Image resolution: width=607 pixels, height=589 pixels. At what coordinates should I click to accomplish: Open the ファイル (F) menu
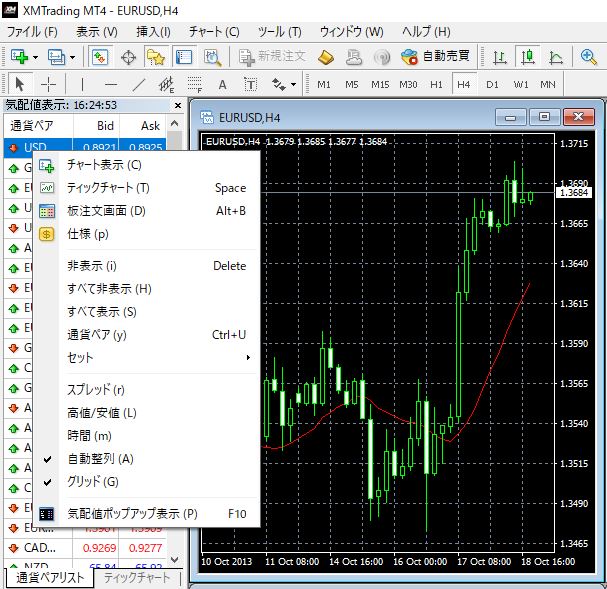[32, 31]
